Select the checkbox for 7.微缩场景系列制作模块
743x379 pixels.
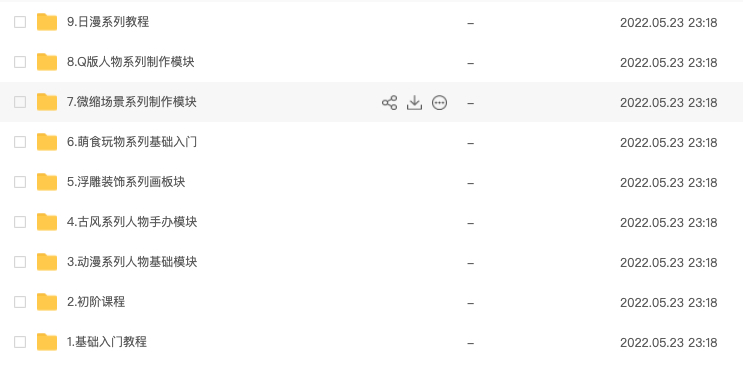click(x=20, y=102)
